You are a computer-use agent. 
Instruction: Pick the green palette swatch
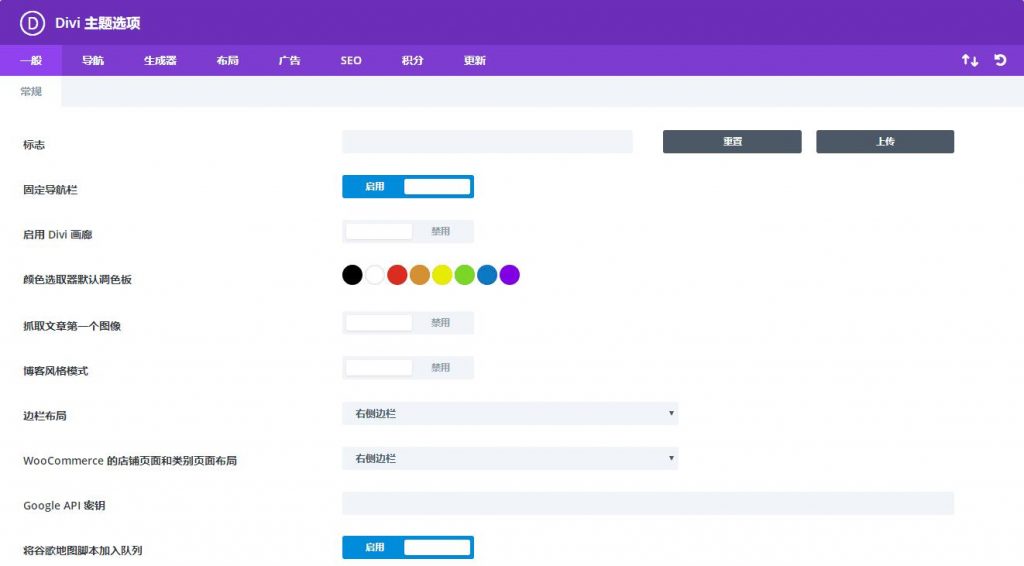click(464, 275)
